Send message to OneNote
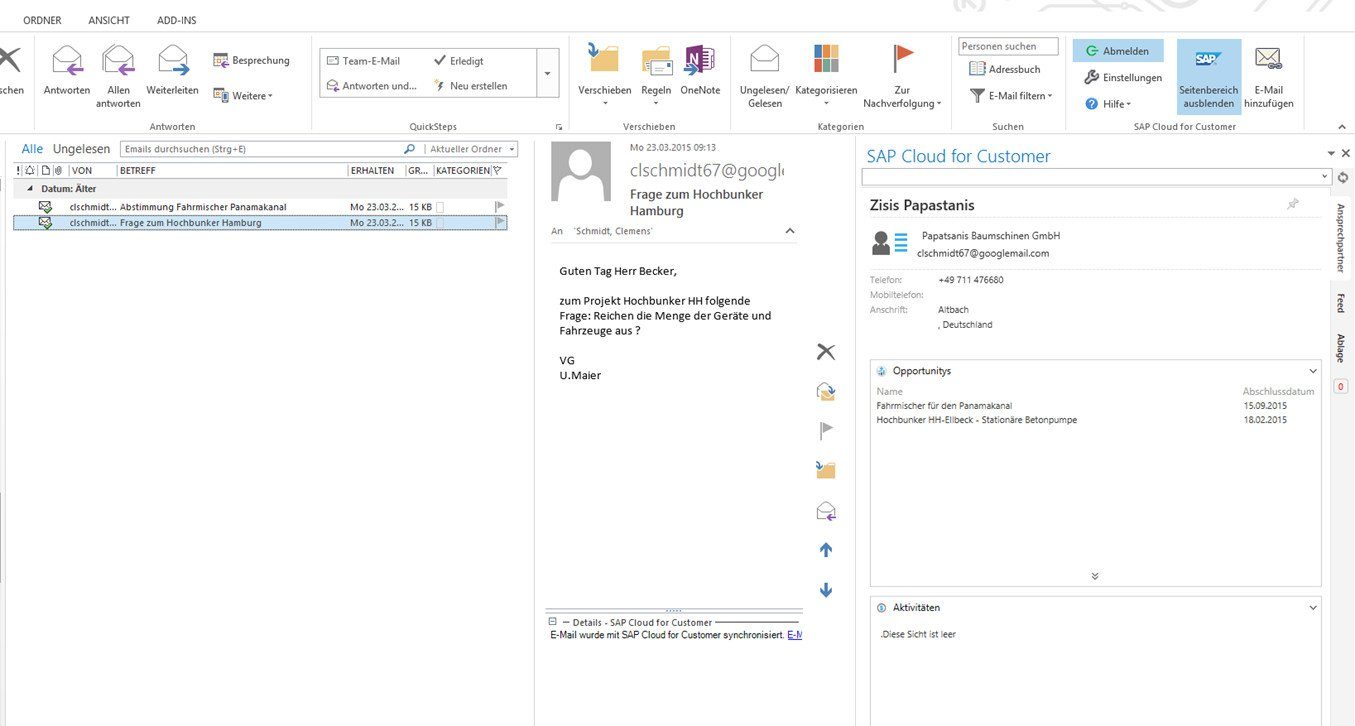This screenshot has height=726, width=1355. pyautogui.click(x=700, y=60)
